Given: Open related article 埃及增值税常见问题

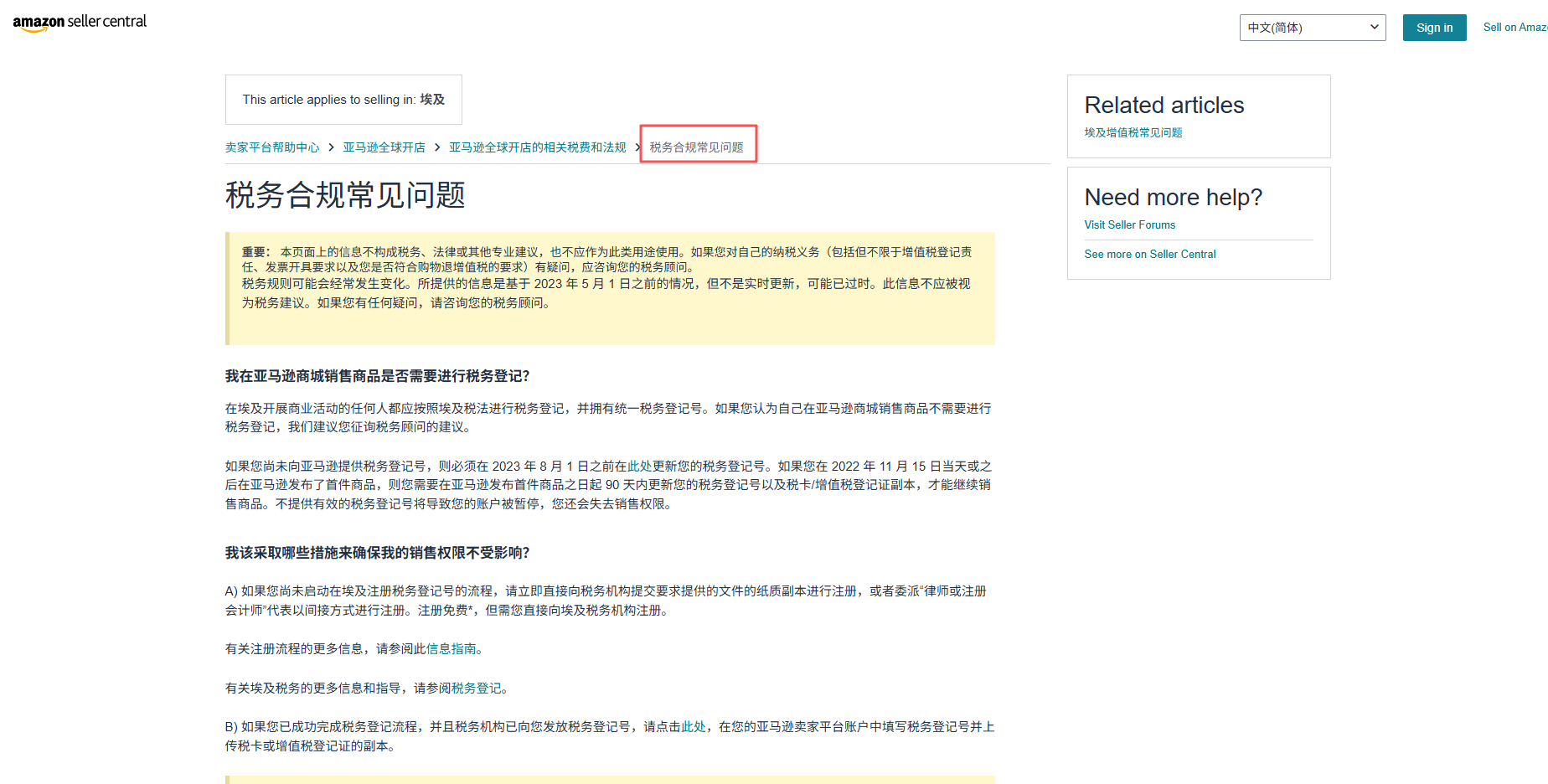Looking at the screenshot, I should click(1133, 132).
